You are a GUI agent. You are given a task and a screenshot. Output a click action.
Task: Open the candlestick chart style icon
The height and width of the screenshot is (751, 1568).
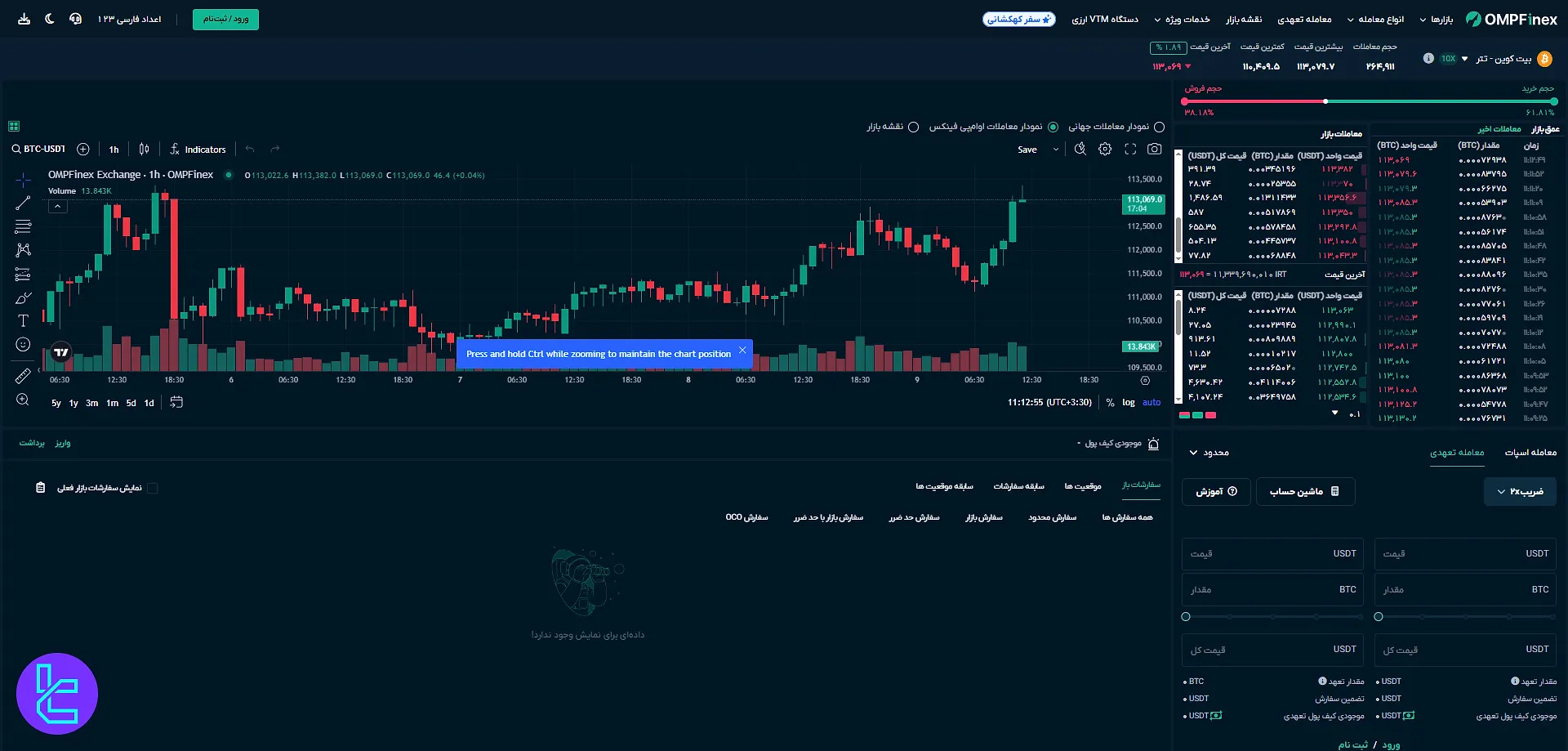[x=144, y=150]
